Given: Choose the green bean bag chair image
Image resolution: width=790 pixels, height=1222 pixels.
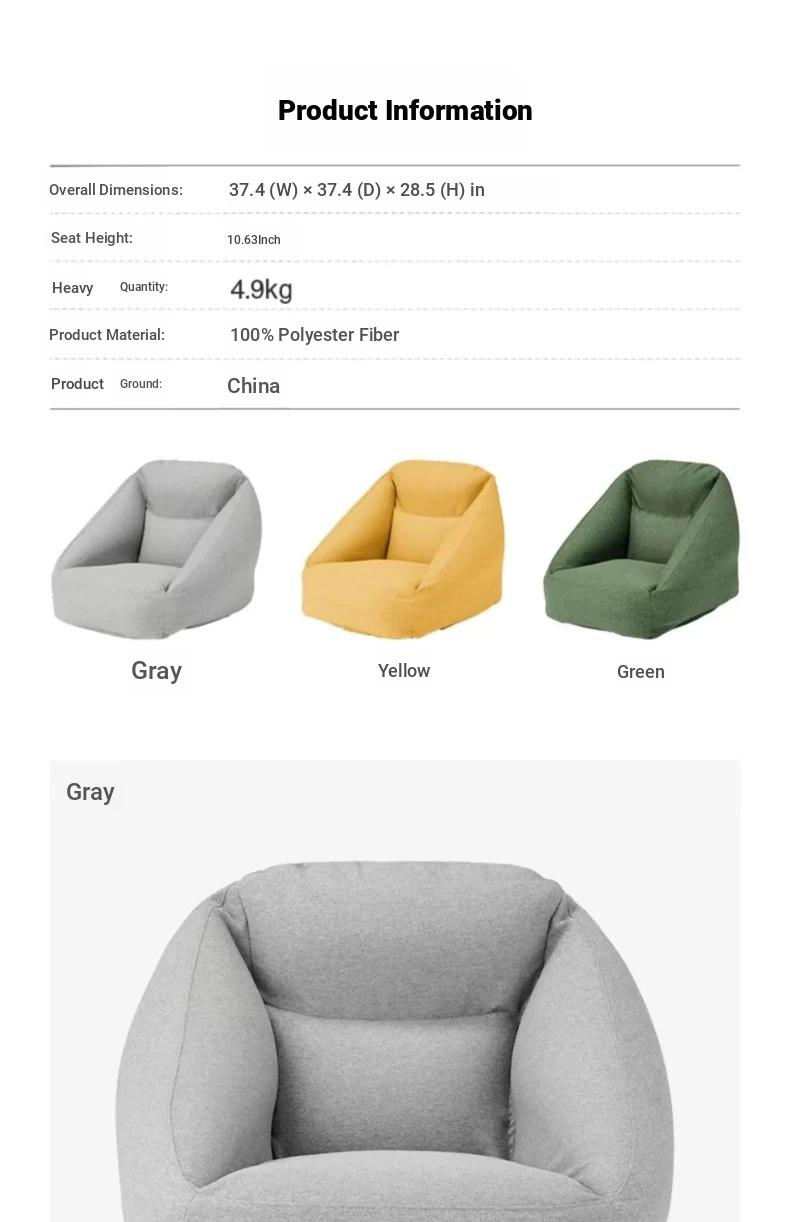Looking at the screenshot, I should (x=641, y=549).
